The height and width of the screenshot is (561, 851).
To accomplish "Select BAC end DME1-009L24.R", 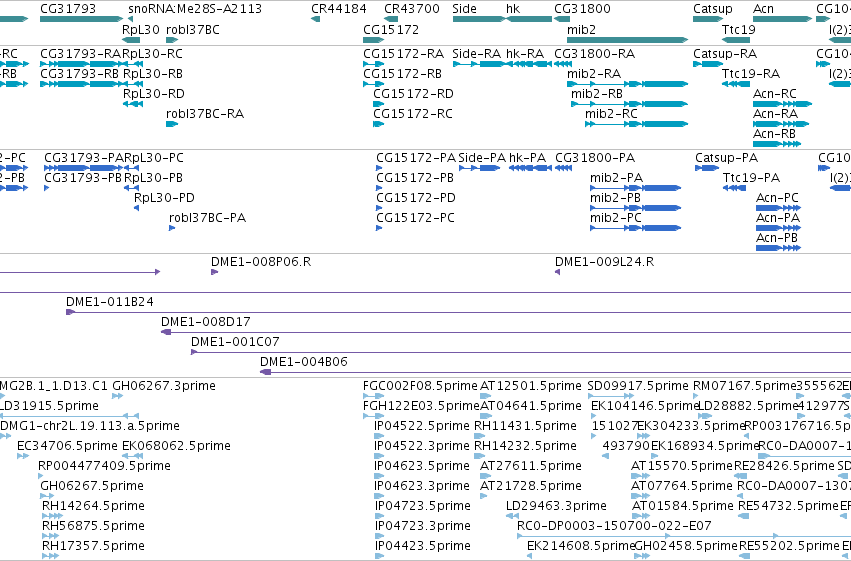I will tap(604, 262).
